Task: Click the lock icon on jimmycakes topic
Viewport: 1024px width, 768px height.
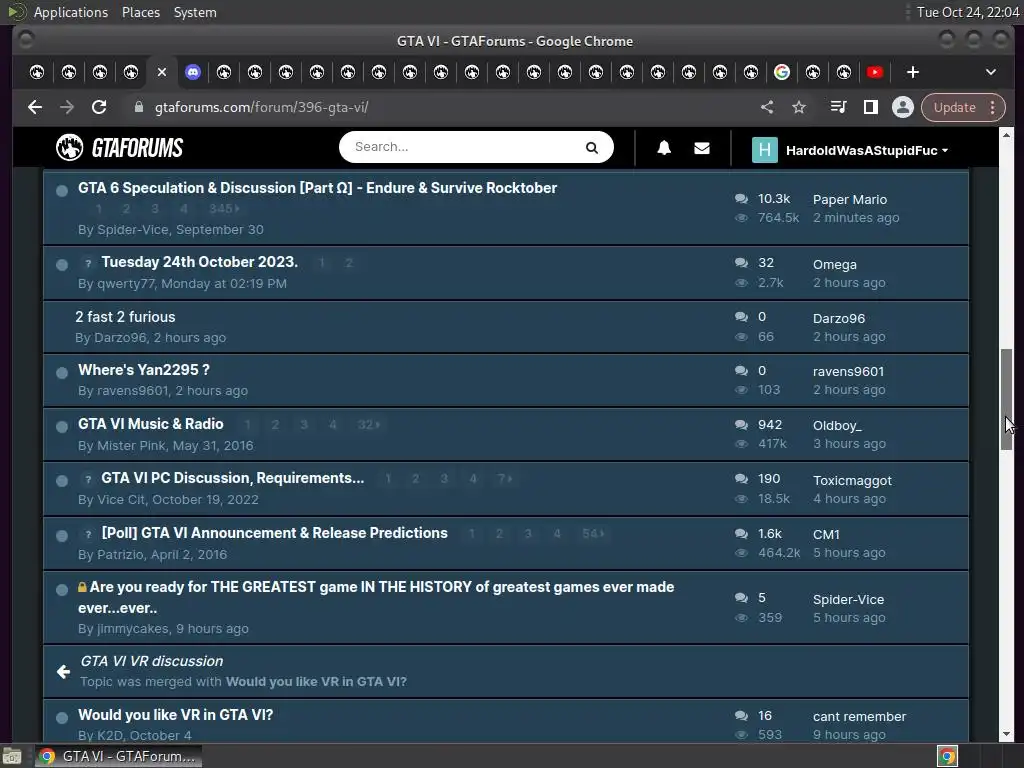Action: [x=82, y=587]
